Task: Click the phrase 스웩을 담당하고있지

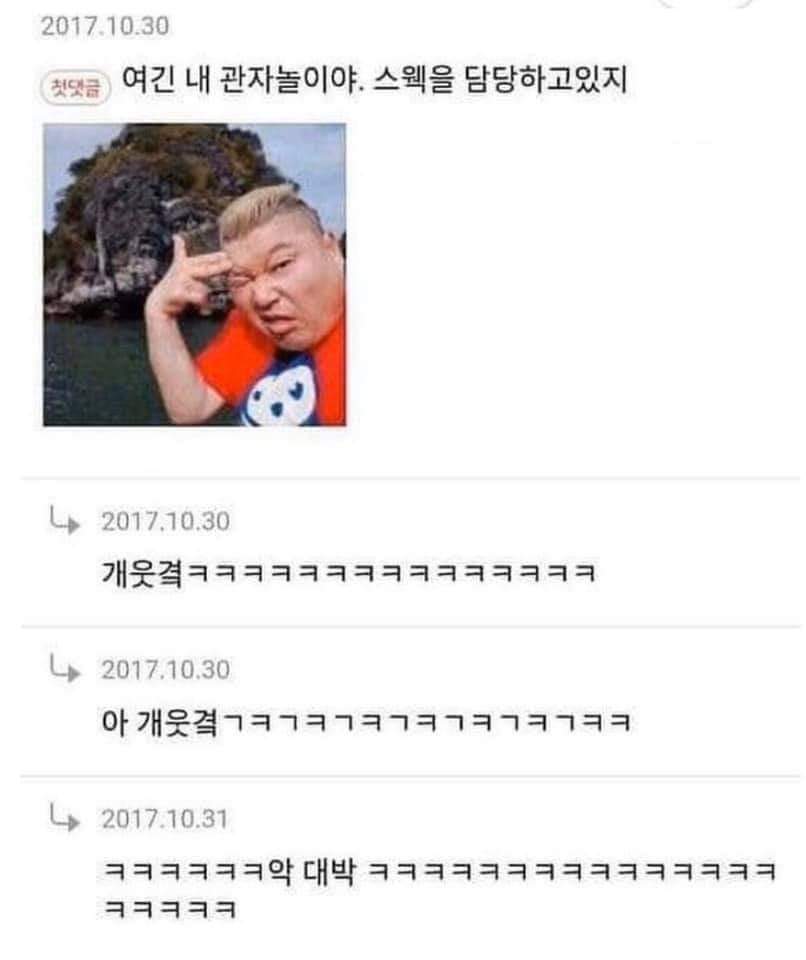Action: [500, 80]
